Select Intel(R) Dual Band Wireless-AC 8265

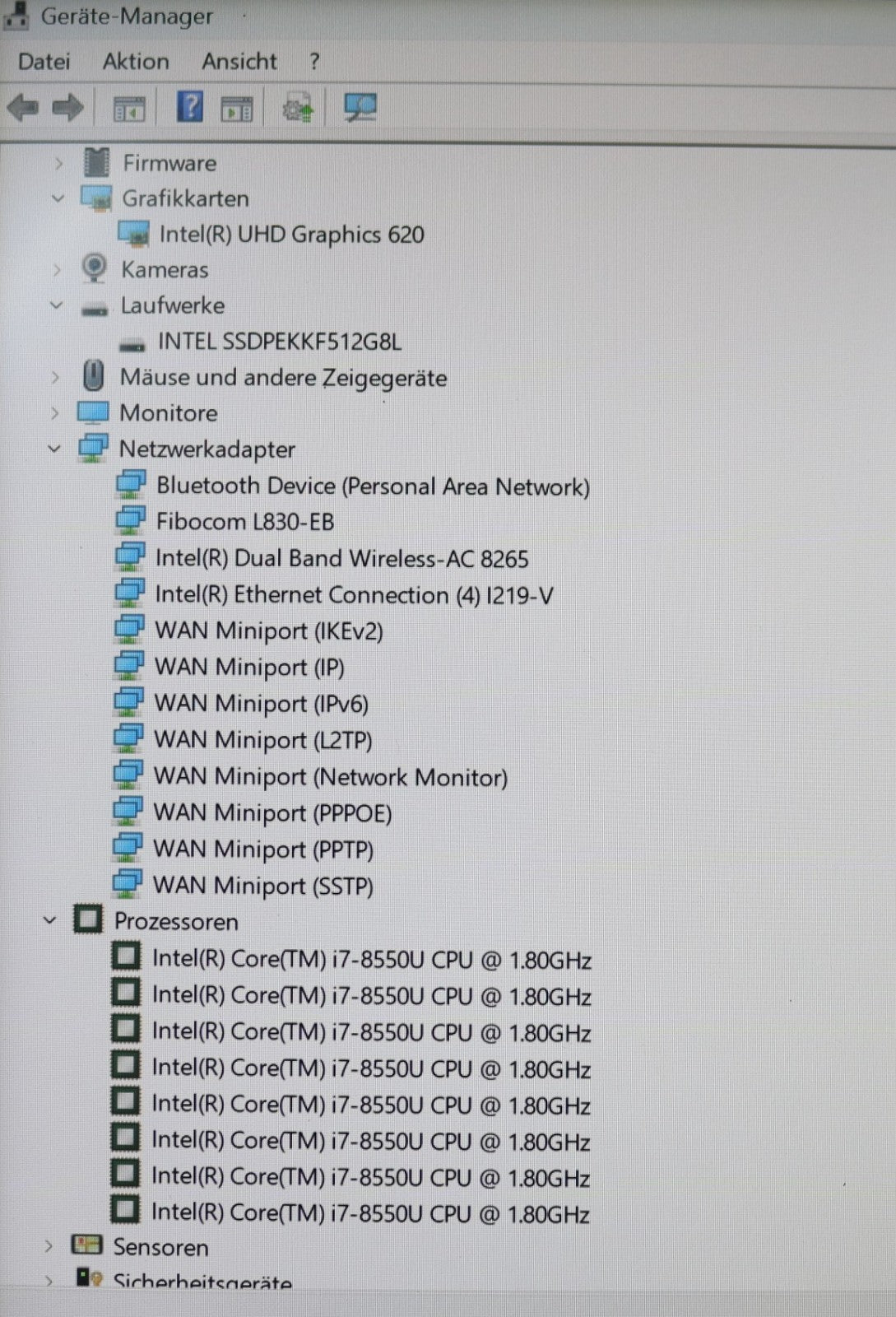click(341, 559)
